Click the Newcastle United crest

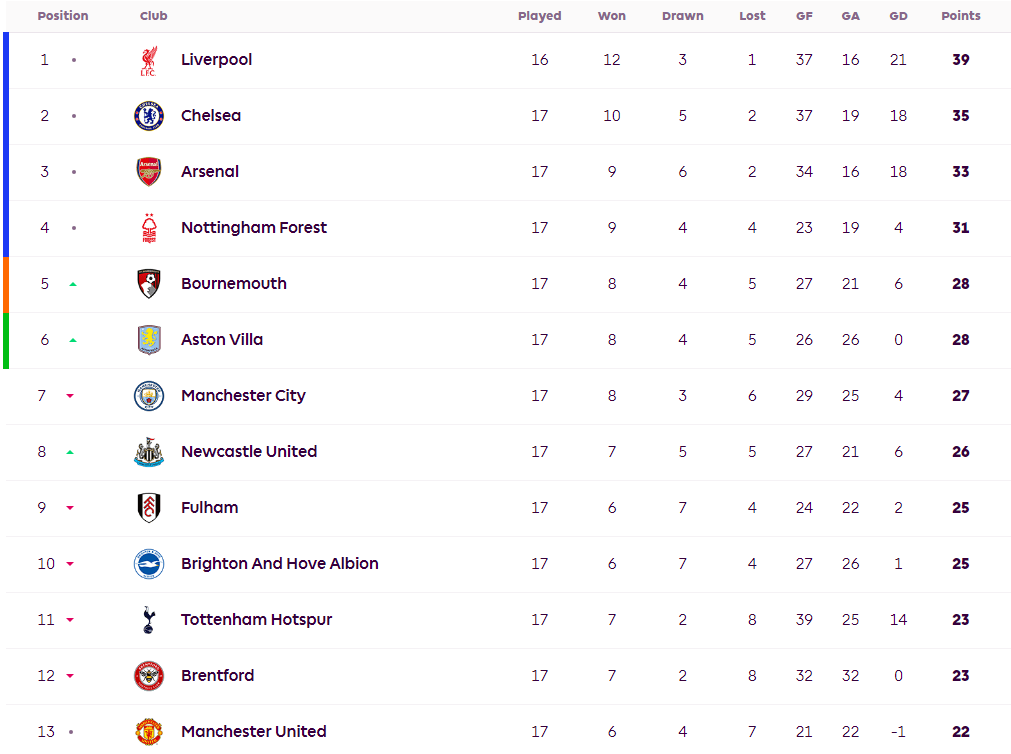click(x=149, y=451)
